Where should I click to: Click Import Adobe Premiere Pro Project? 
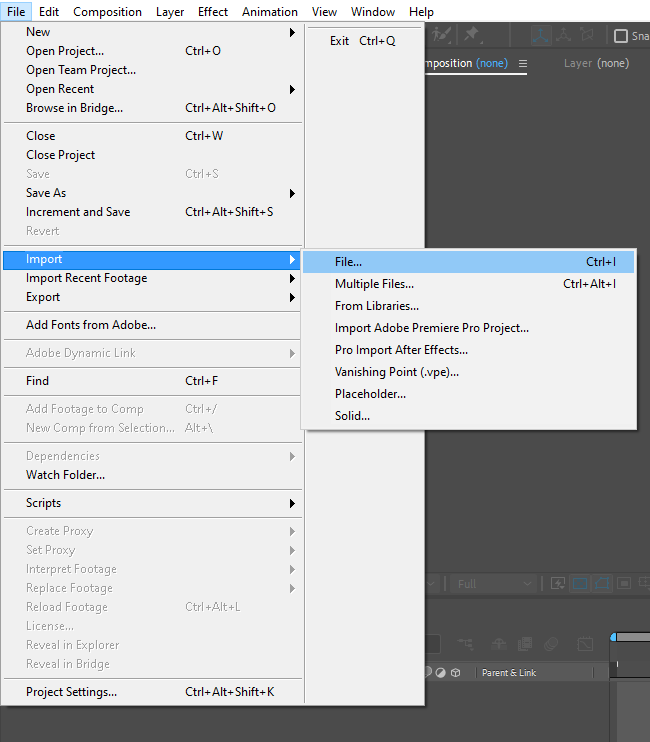[432, 328]
